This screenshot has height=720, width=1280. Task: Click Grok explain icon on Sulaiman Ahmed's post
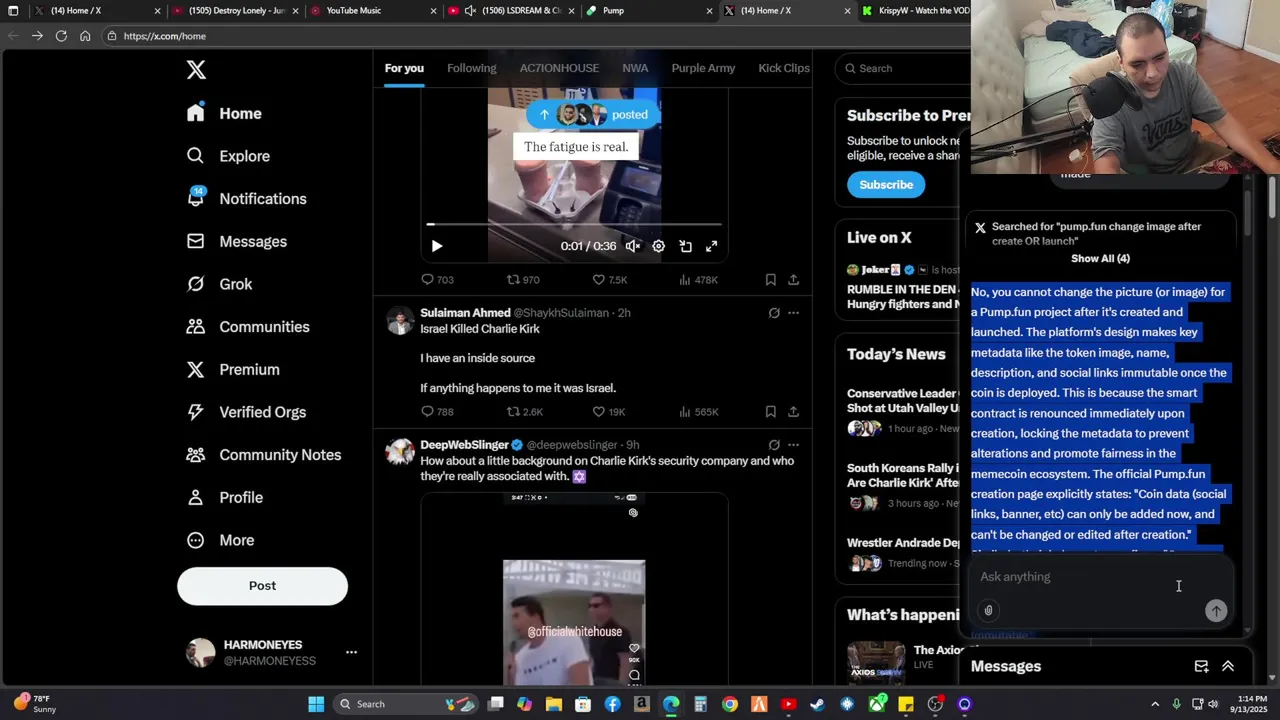click(x=774, y=313)
